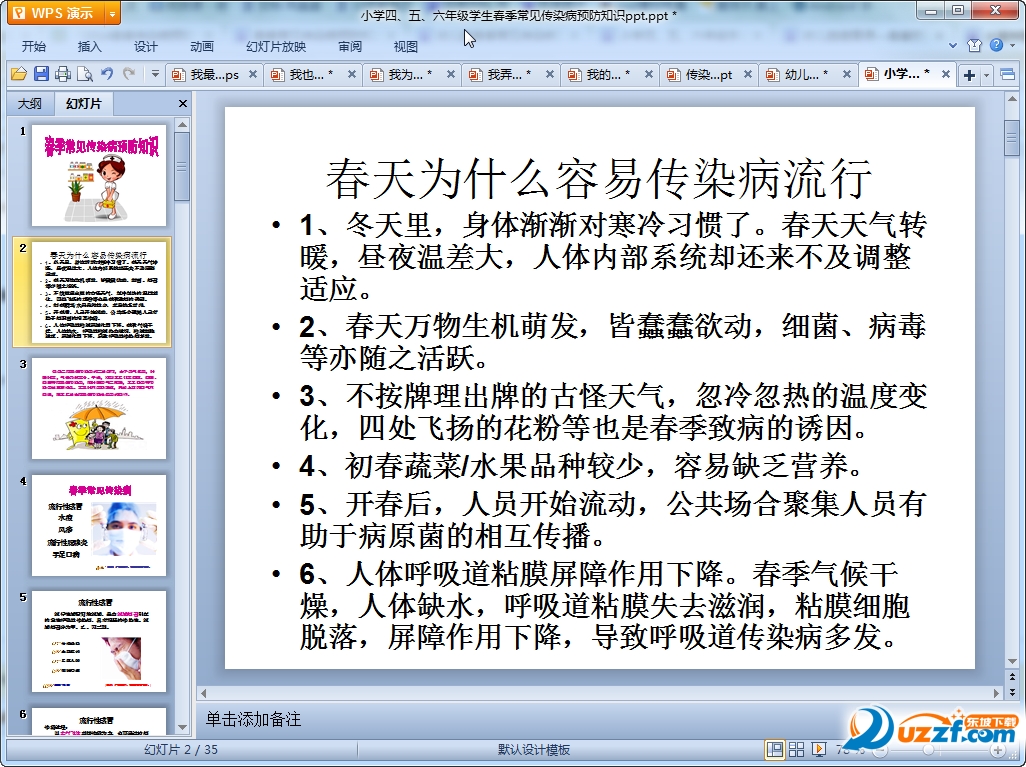
Task: Click the slide title 春天为什么容易传染病流行
Action: click(x=599, y=178)
